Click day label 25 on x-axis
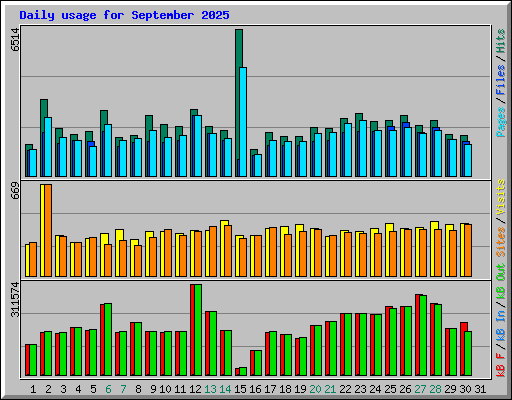512x400 pixels. tap(390, 389)
